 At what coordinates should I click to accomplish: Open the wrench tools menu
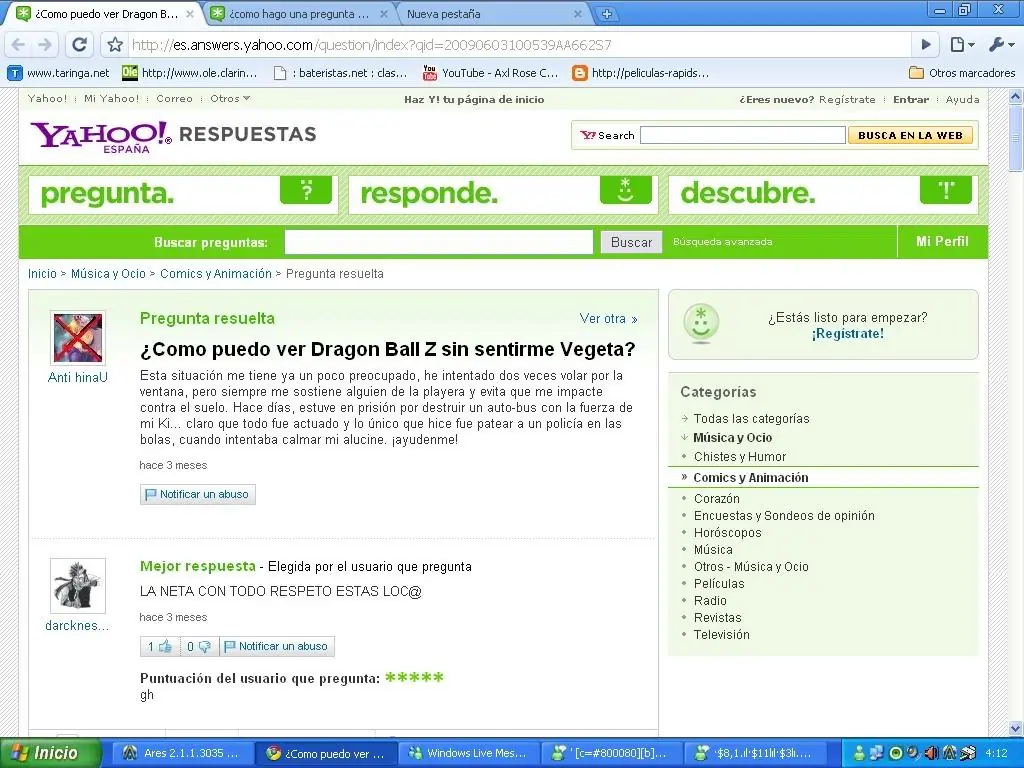pos(1000,44)
